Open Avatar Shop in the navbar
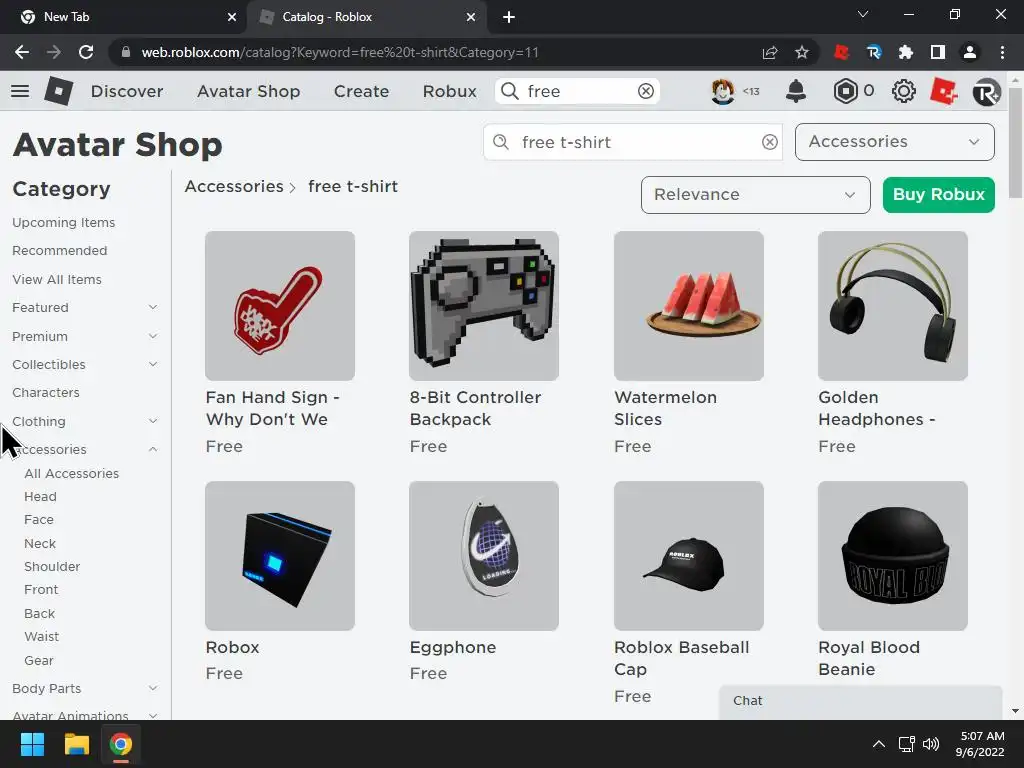The width and height of the screenshot is (1024, 768). [x=249, y=91]
